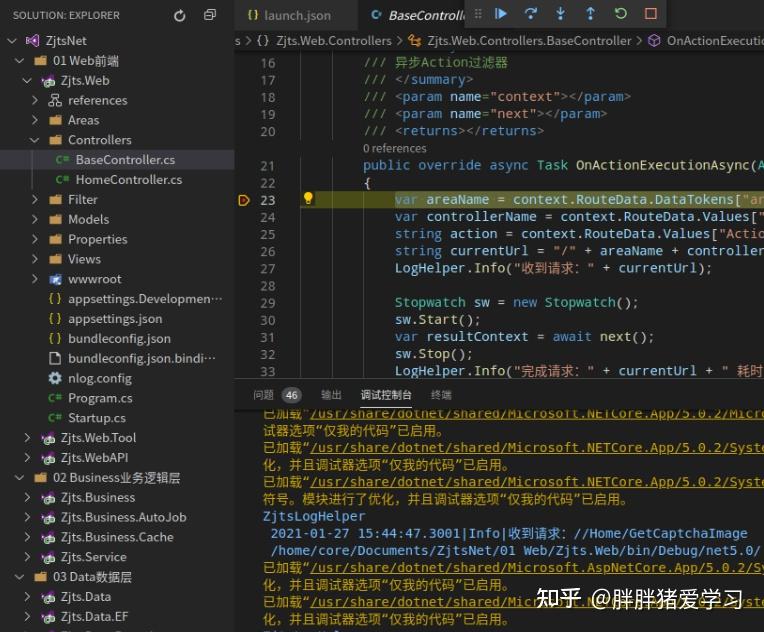This screenshot has width=764, height=632.
Task: Open bundleconfig.json.bindings file
Action: 117,359
